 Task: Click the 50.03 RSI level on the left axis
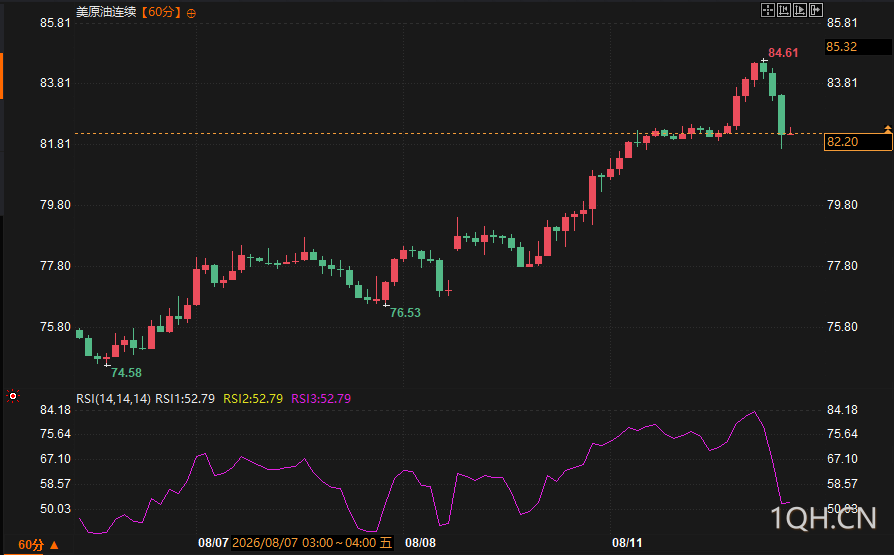[x=55, y=509]
